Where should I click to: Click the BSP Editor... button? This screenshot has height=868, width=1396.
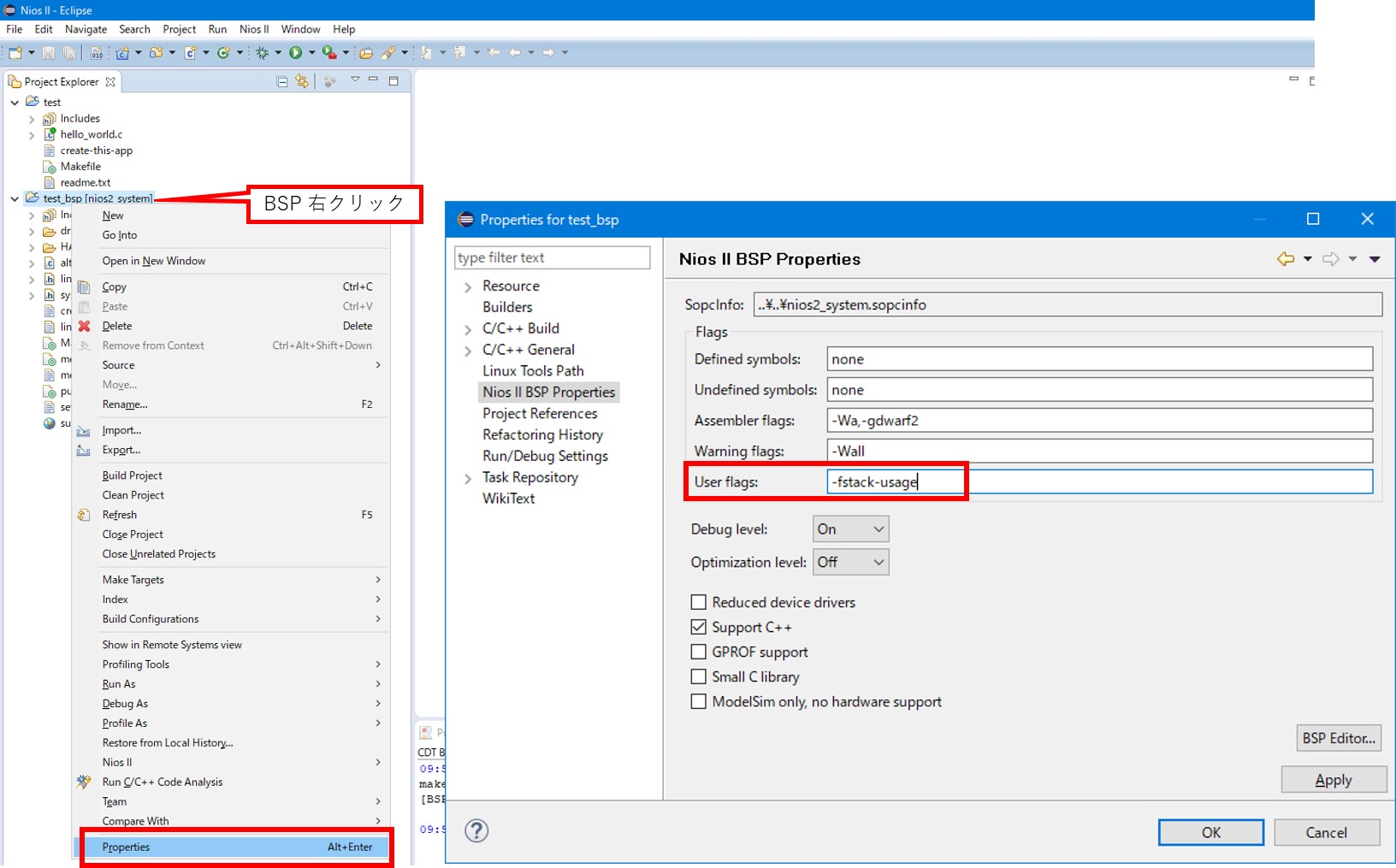click(1338, 739)
